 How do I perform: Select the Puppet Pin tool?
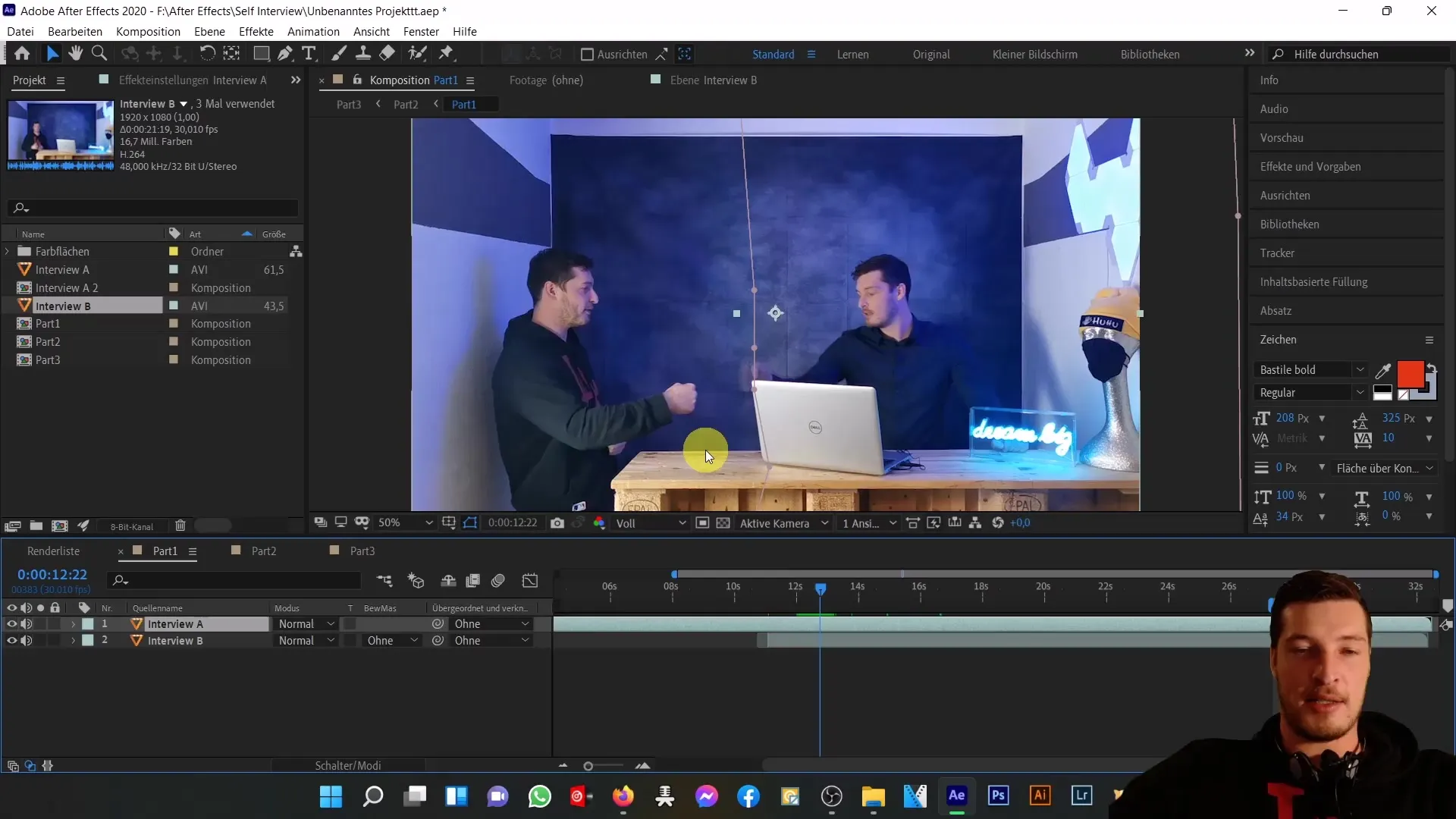[447, 54]
